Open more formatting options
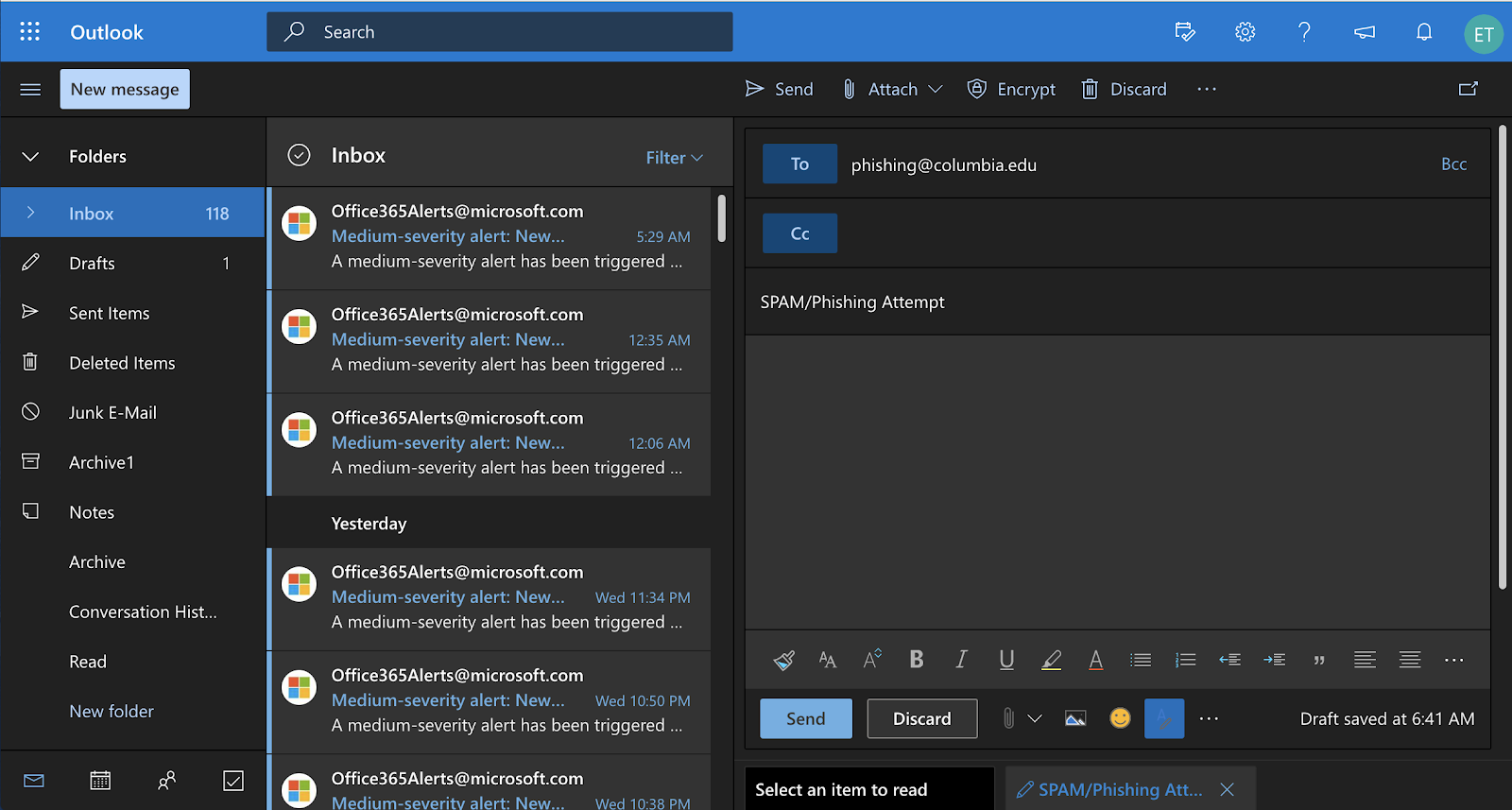Image resolution: width=1512 pixels, height=810 pixels. click(x=1454, y=660)
